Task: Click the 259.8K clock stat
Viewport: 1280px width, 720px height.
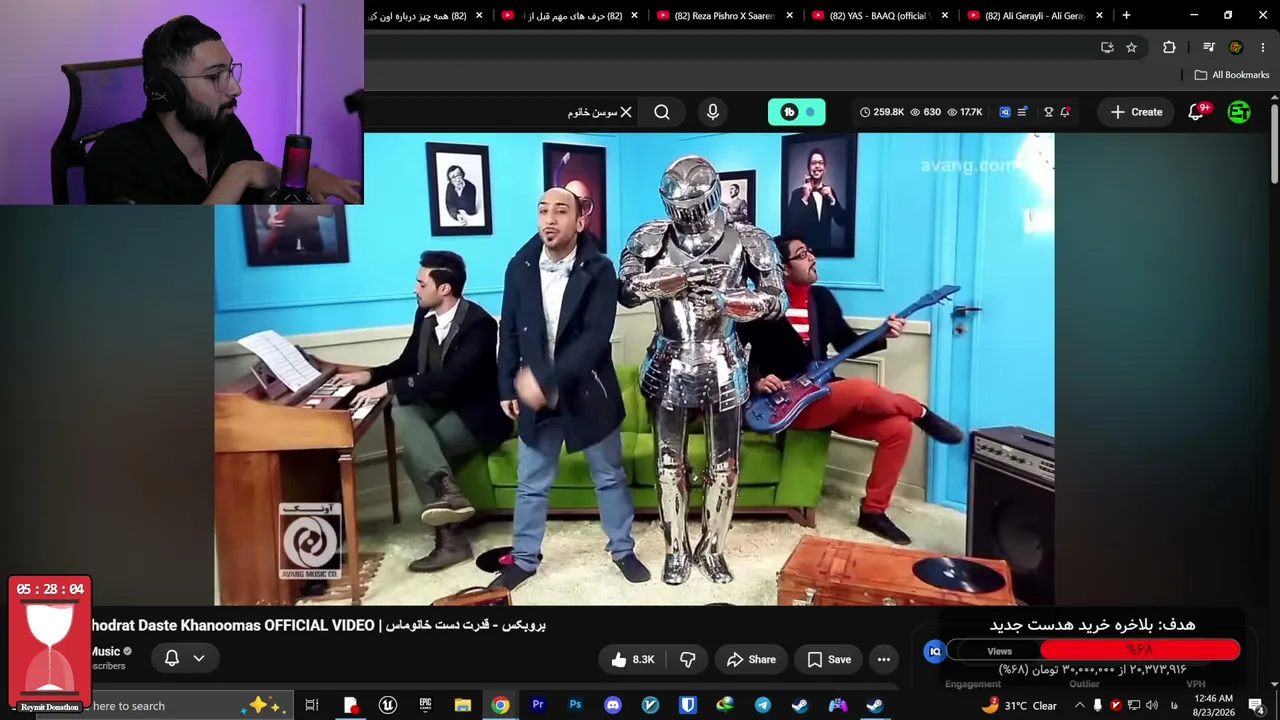Action: coord(882,112)
